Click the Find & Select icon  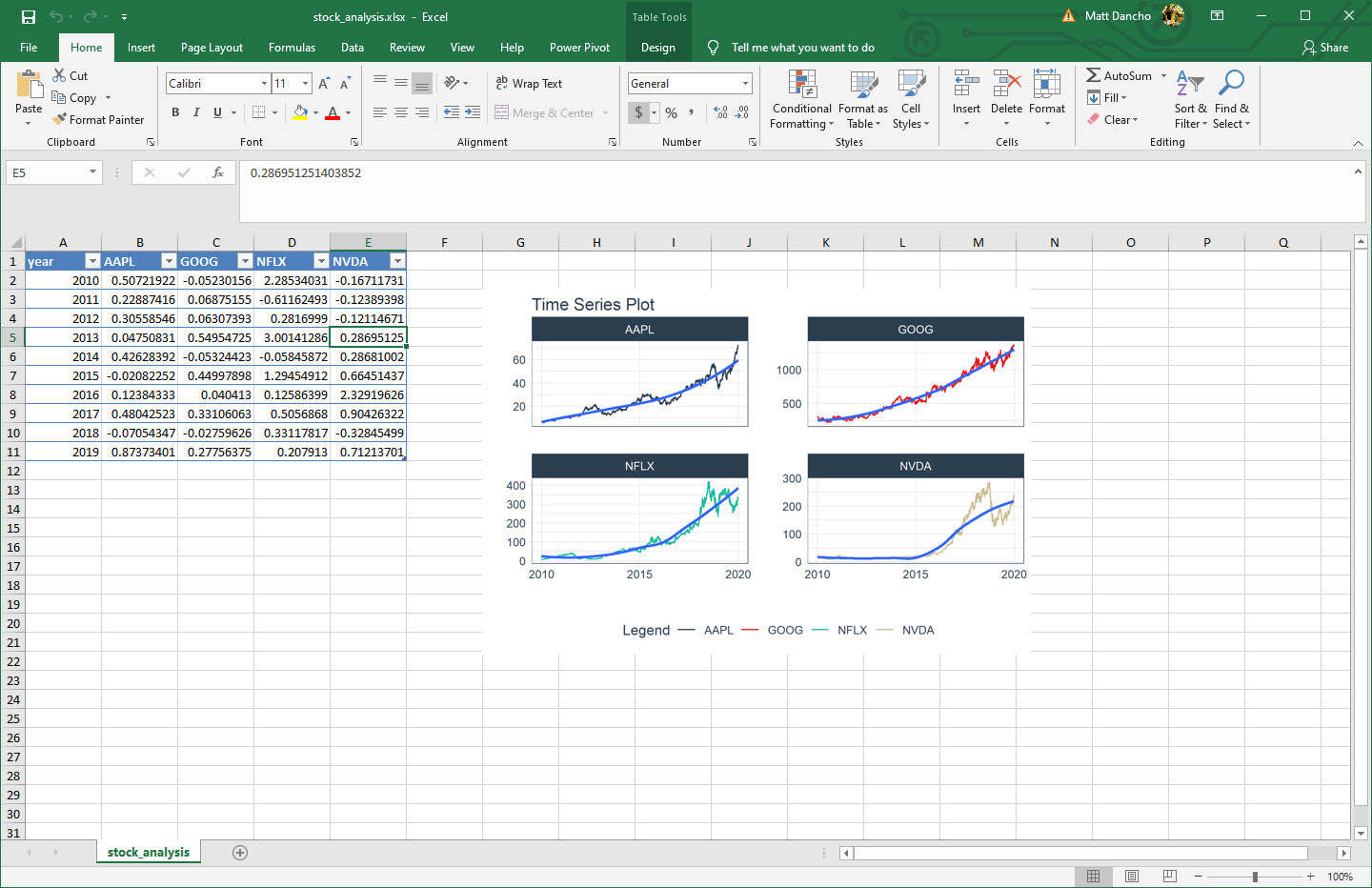pyautogui.click(x=1231, y=100)
